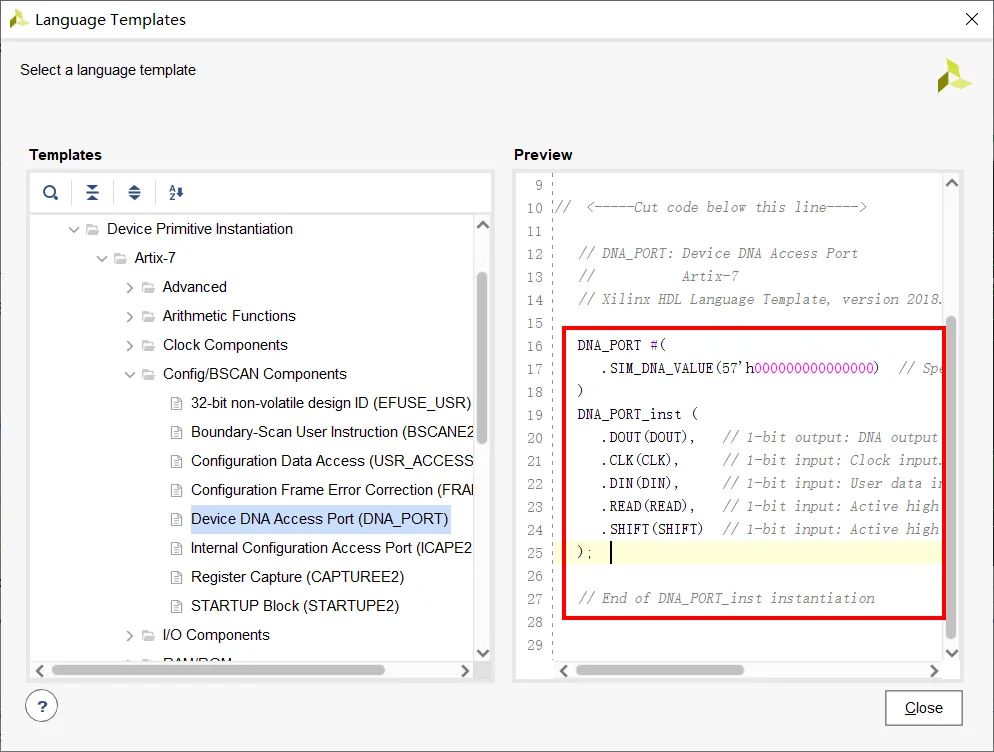Viewport: 994px width, 752px height.
Task: Expand the Advanced folder
Action: point(129,288)
